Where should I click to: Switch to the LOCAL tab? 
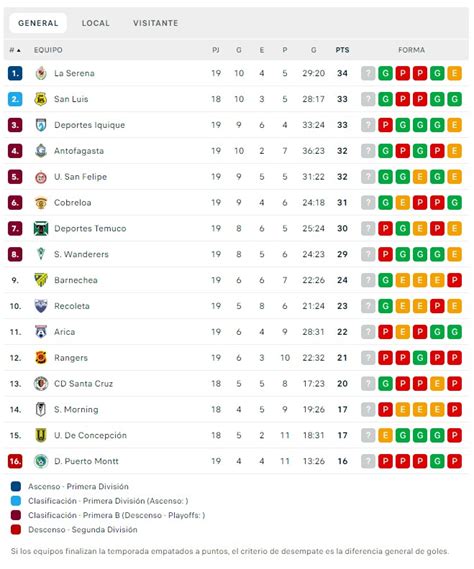[95, 23]
